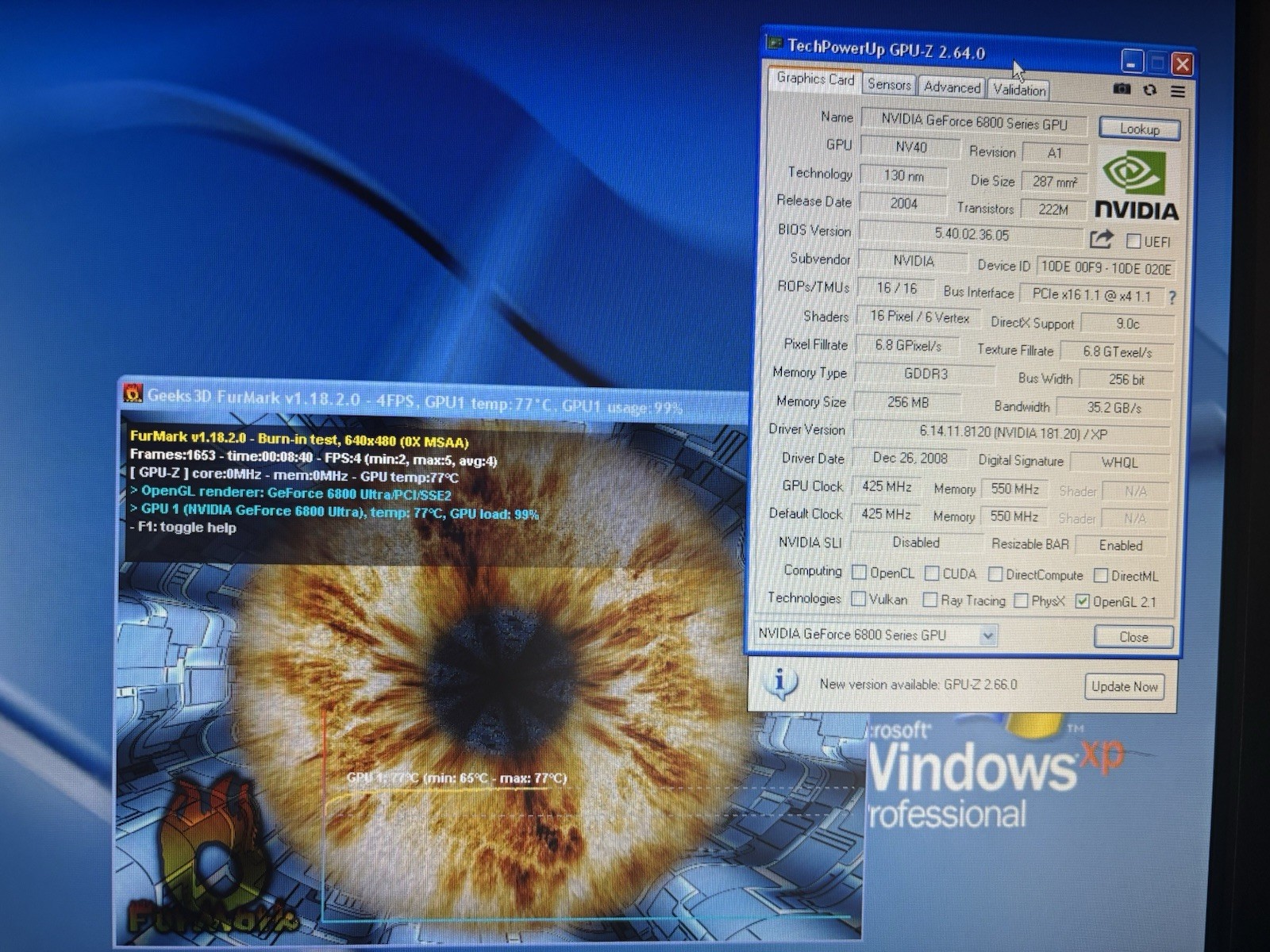Click the GPU temperature graph label in FurMark
Screen dimensions: 1270x952
[457, 778]
